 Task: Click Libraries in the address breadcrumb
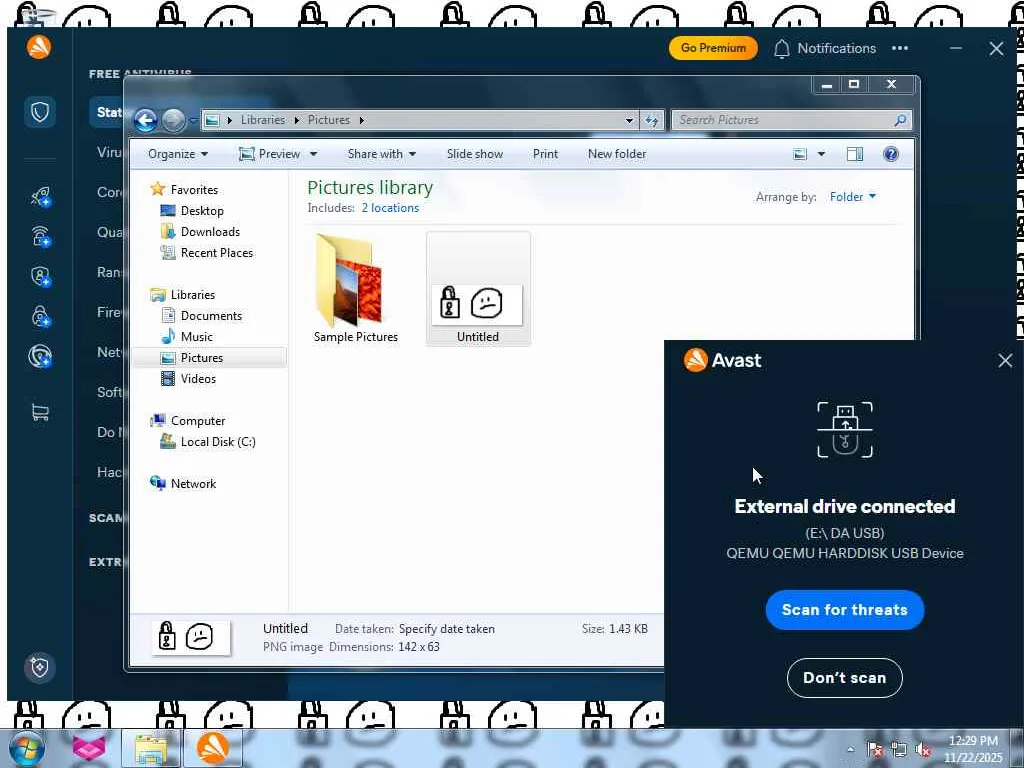click(263, 120)
